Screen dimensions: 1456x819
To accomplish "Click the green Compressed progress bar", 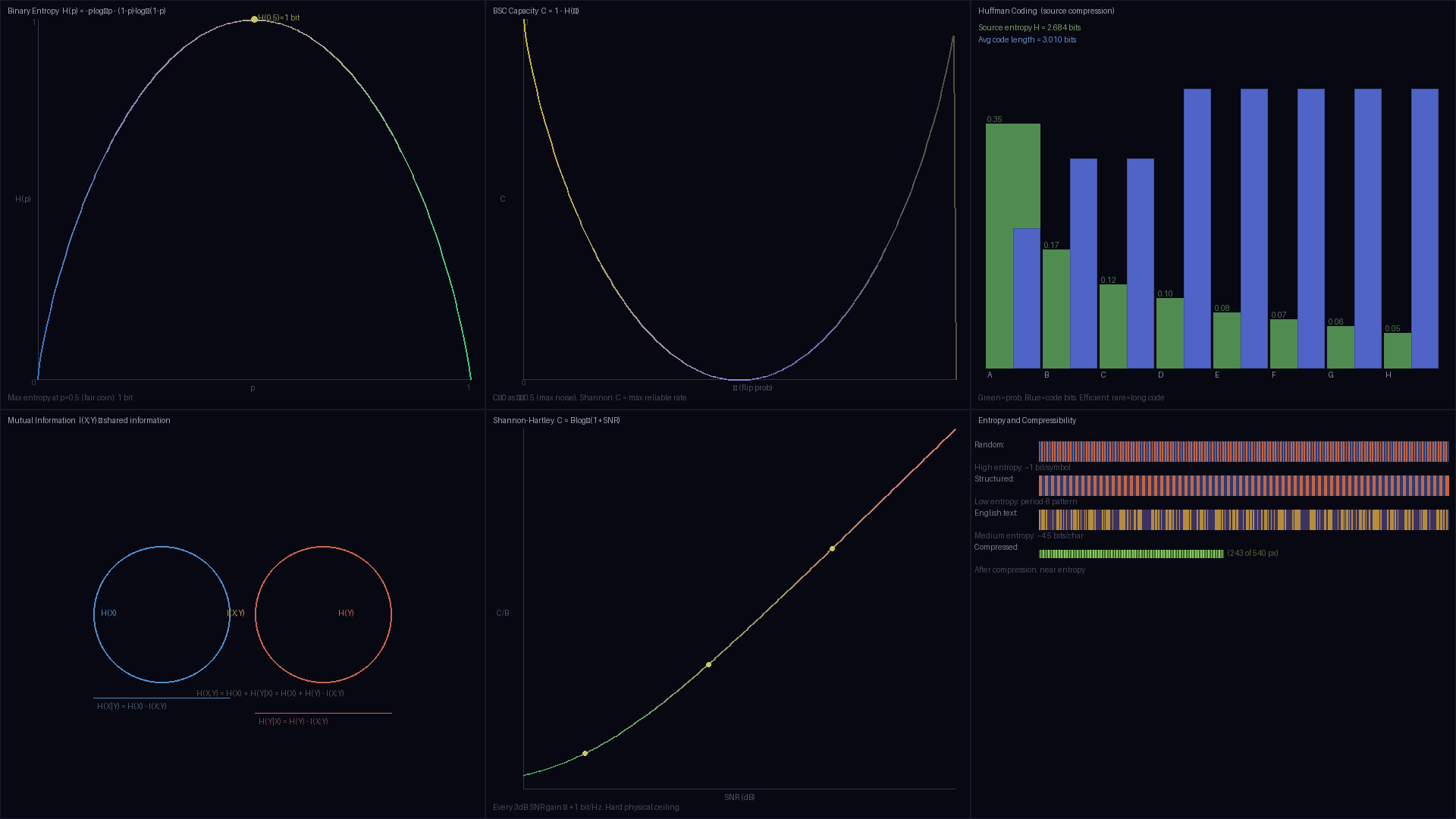I will click(1130, 554).
